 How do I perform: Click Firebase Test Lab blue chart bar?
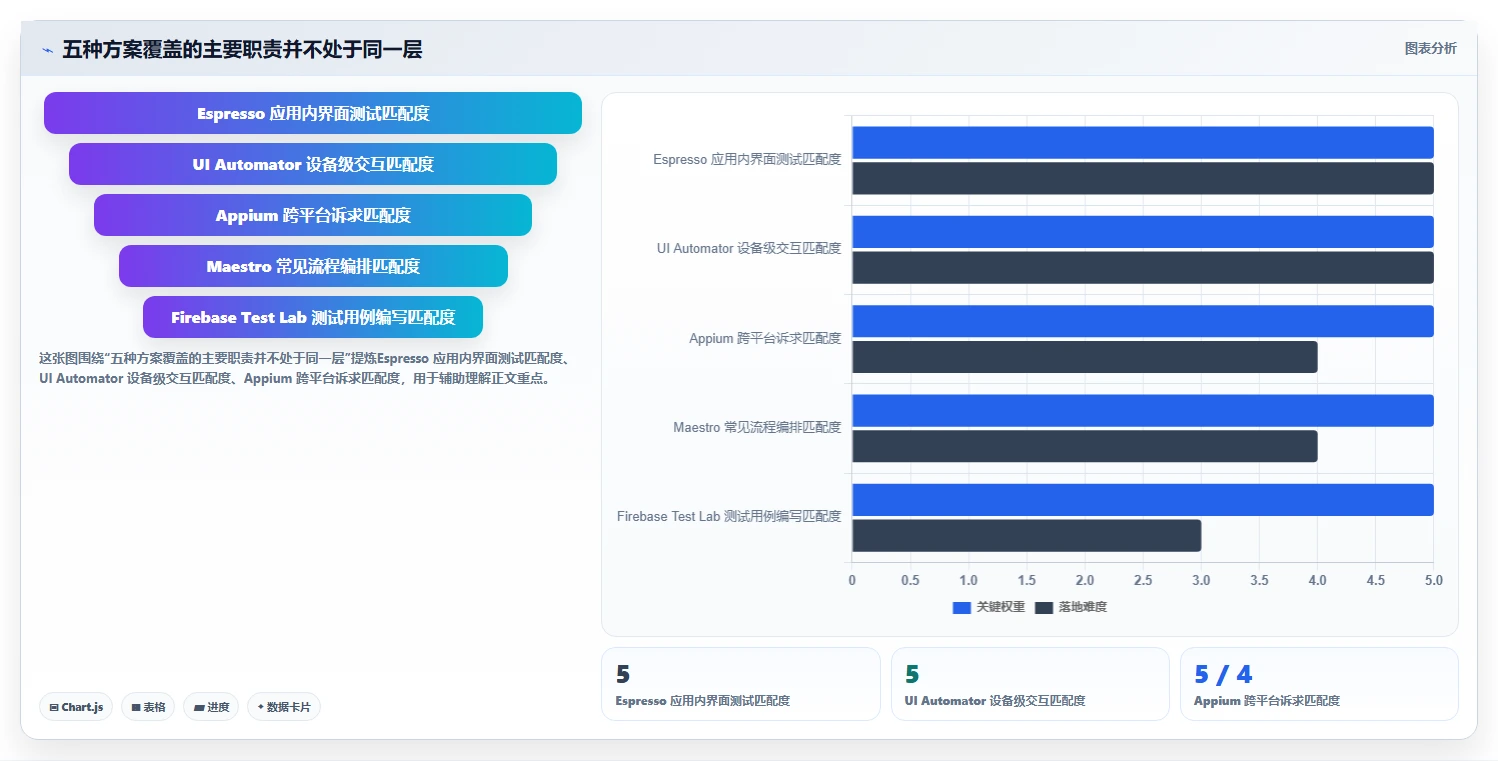pyautogui.click(x=1143, y=500)
